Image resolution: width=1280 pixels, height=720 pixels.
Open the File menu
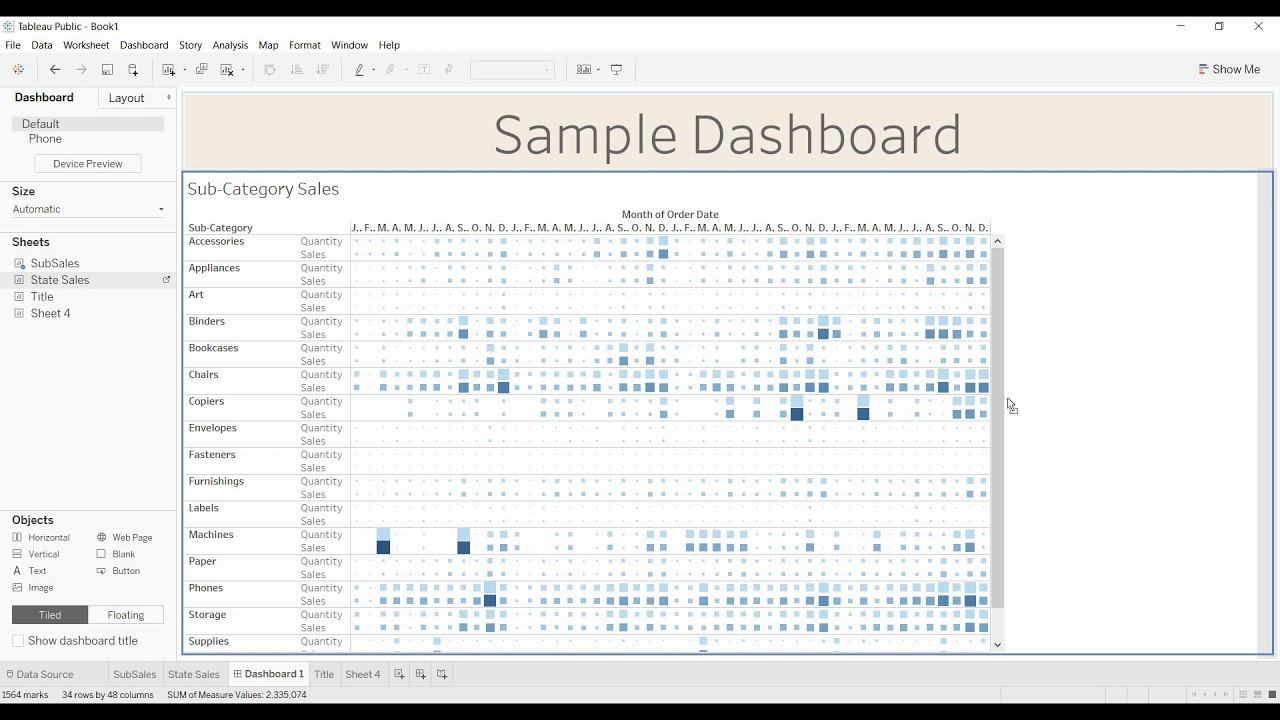(x=13, y=45)
